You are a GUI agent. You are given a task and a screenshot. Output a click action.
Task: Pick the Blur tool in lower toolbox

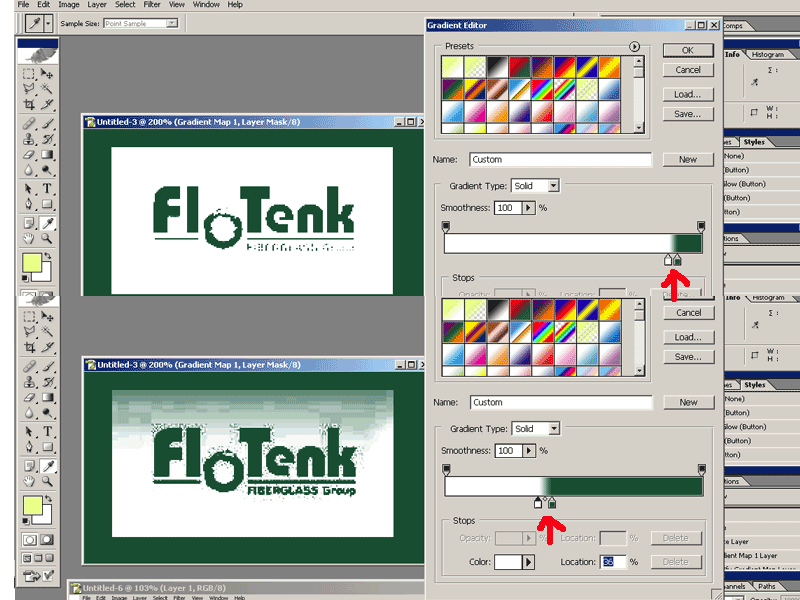tap(30, 413)
